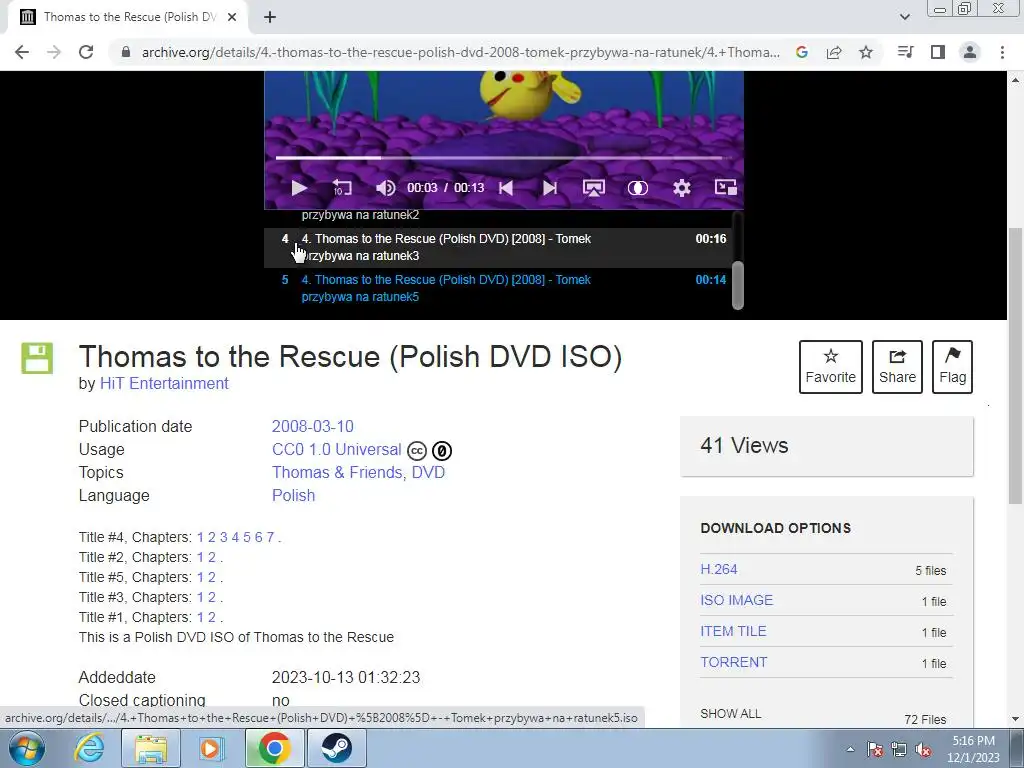Open Title #5 chapter 1 link
This screenshot has width=1024, height=768.
(200, 577)
